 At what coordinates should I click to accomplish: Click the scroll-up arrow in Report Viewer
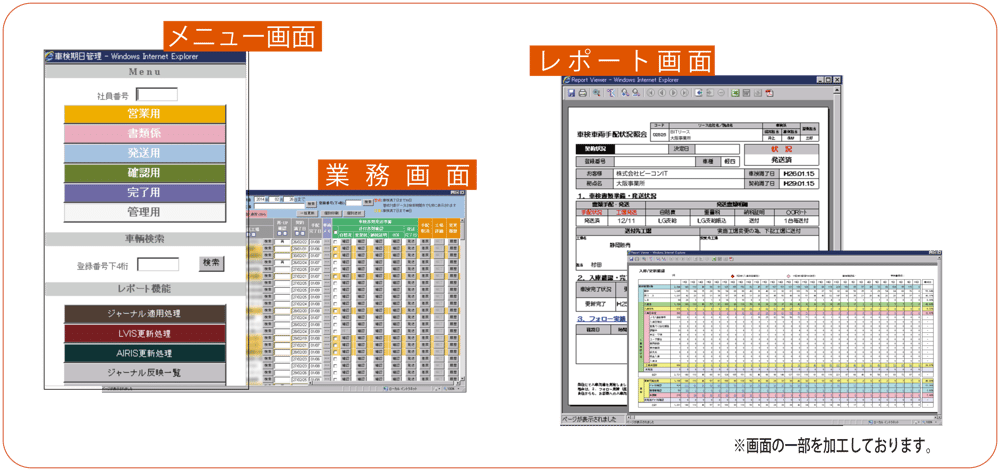coord(837,90)
